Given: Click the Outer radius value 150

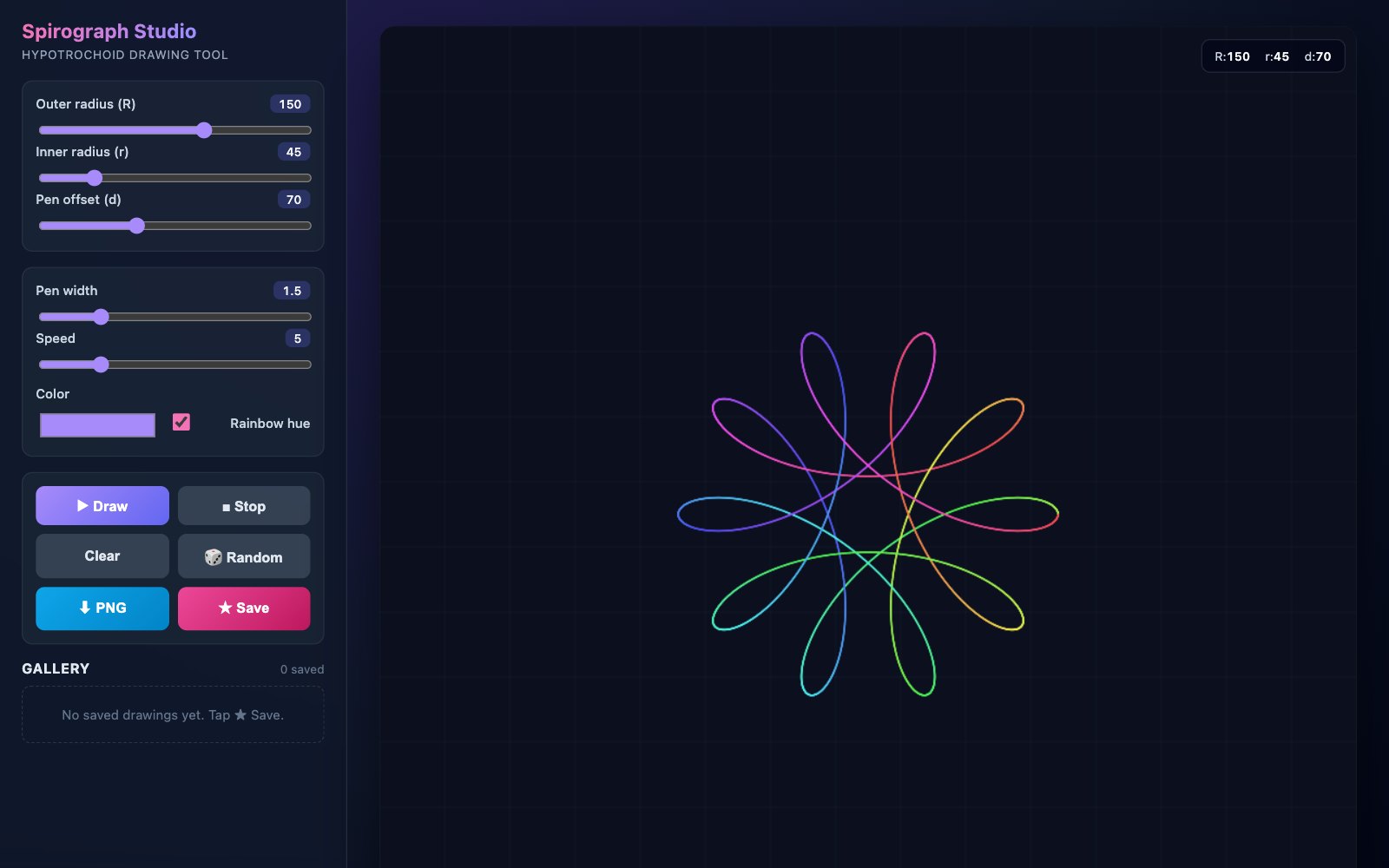Looking at the screenshot, I should (x=290, y=104).
